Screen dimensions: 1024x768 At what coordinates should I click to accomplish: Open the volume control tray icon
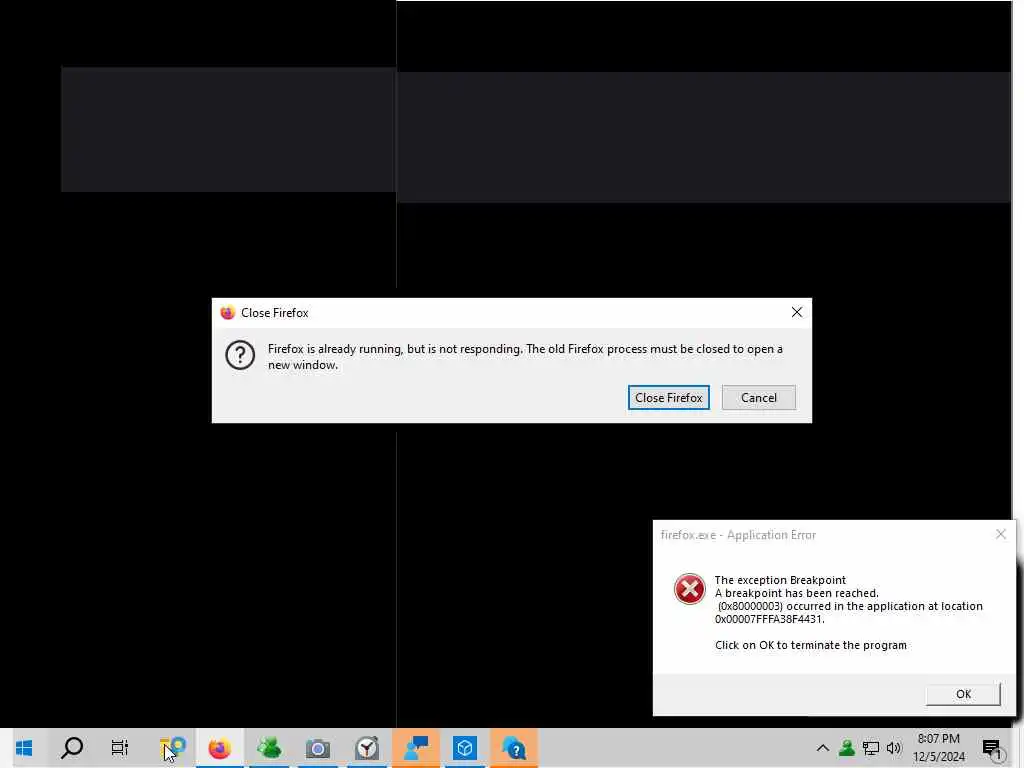894,748
